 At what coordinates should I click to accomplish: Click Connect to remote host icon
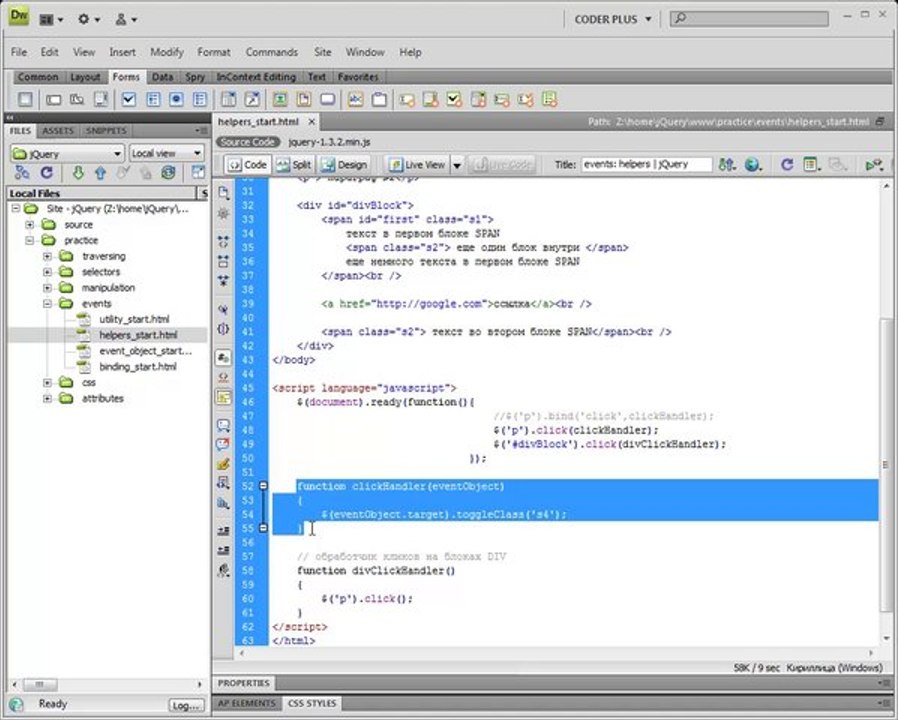click(x=22, y=172)
